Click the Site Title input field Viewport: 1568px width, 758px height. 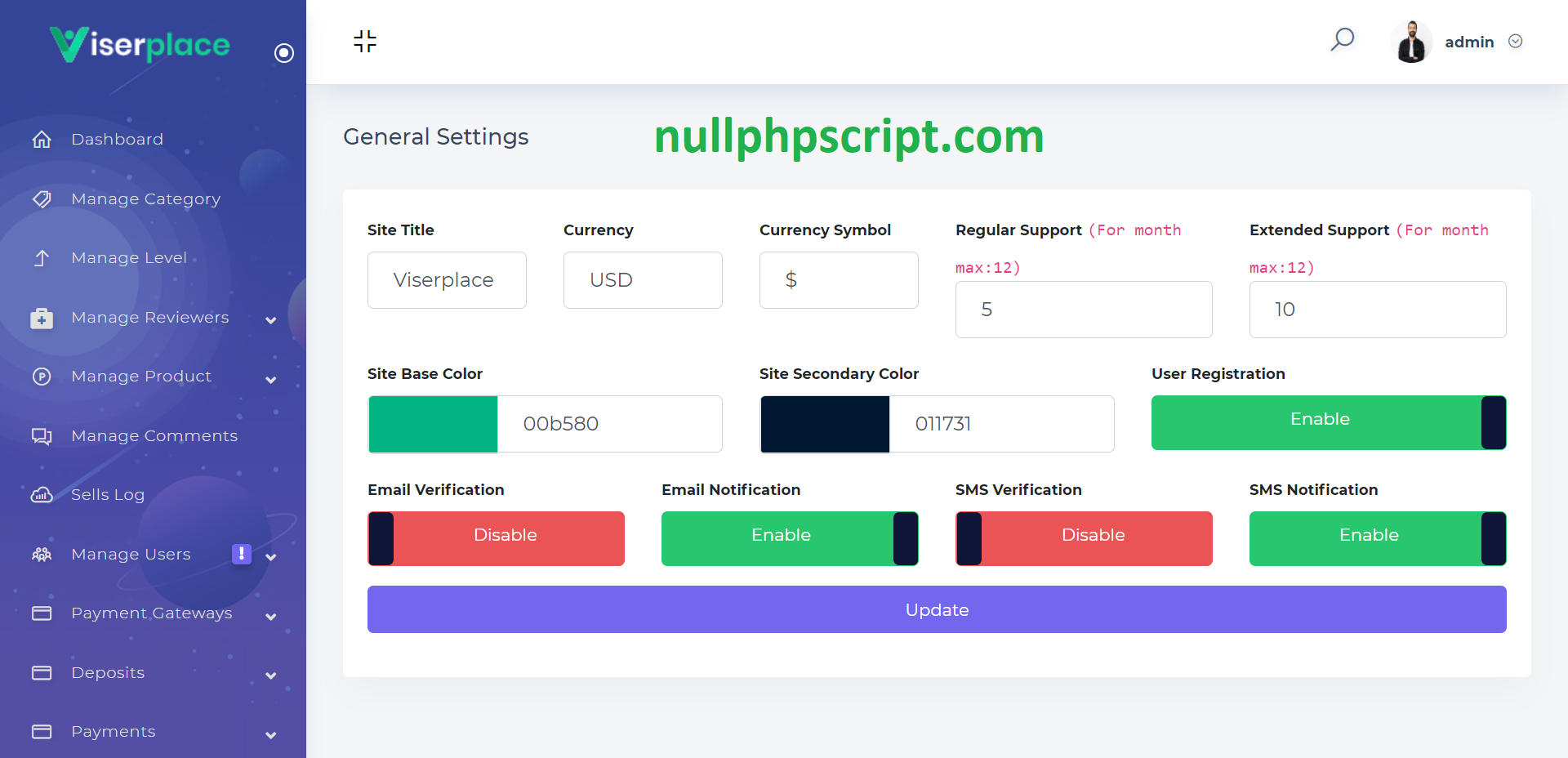(x=447, y=280)
